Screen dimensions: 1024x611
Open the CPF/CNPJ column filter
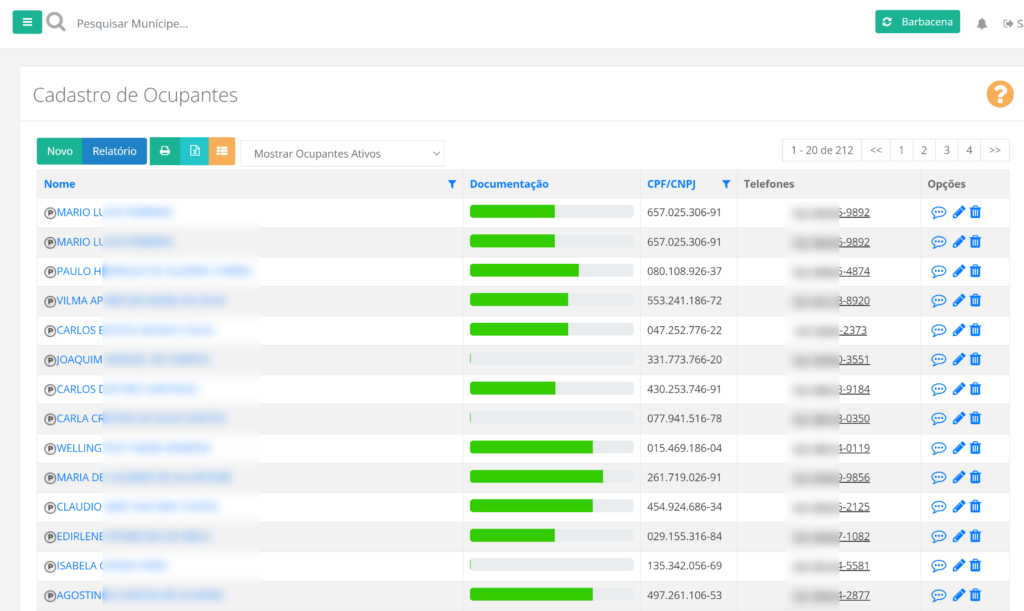pos(726,184)
